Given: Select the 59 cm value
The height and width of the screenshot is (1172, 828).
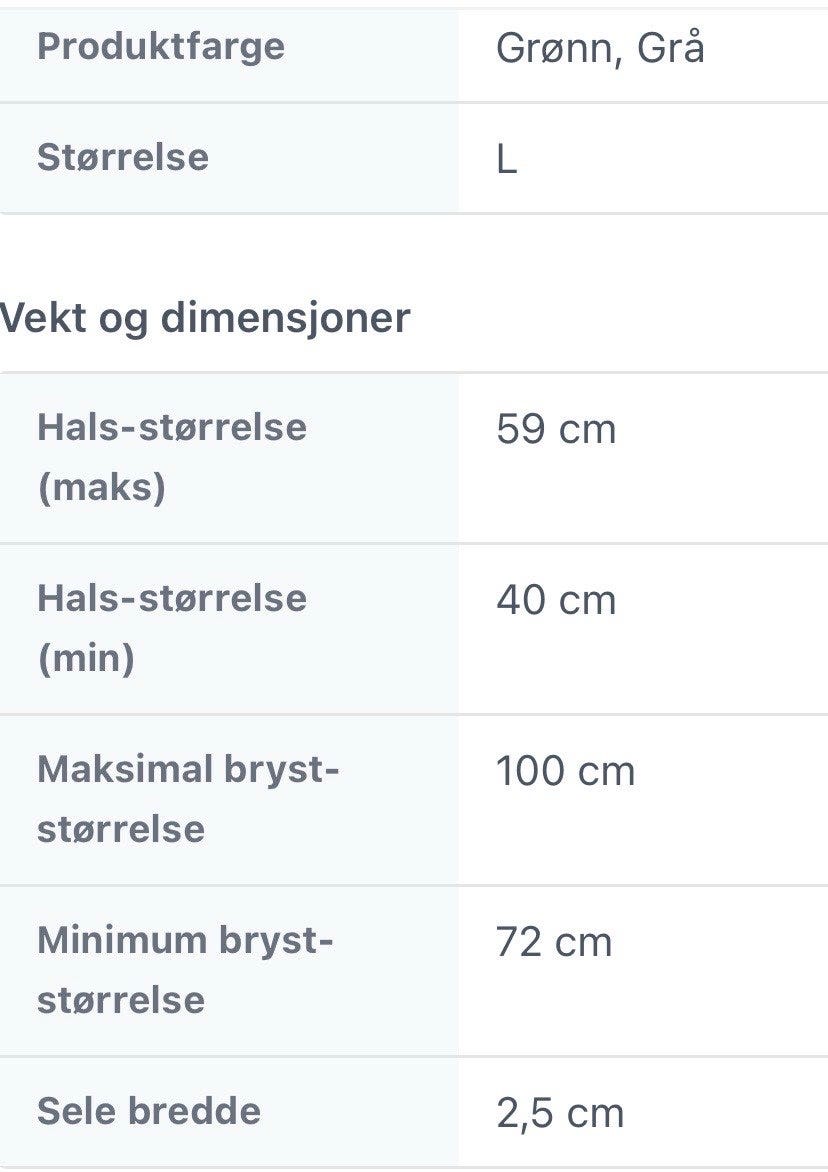Looking at the screenshot, I should (x=556, y=430).
